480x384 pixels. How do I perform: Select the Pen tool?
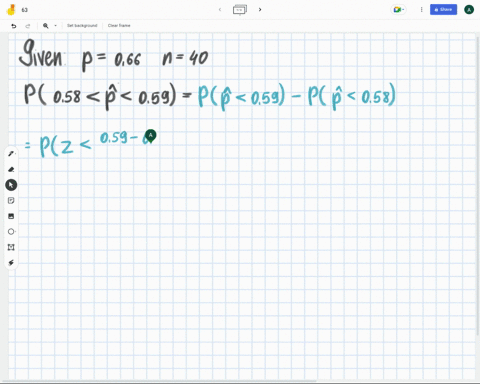click(11, 154)
